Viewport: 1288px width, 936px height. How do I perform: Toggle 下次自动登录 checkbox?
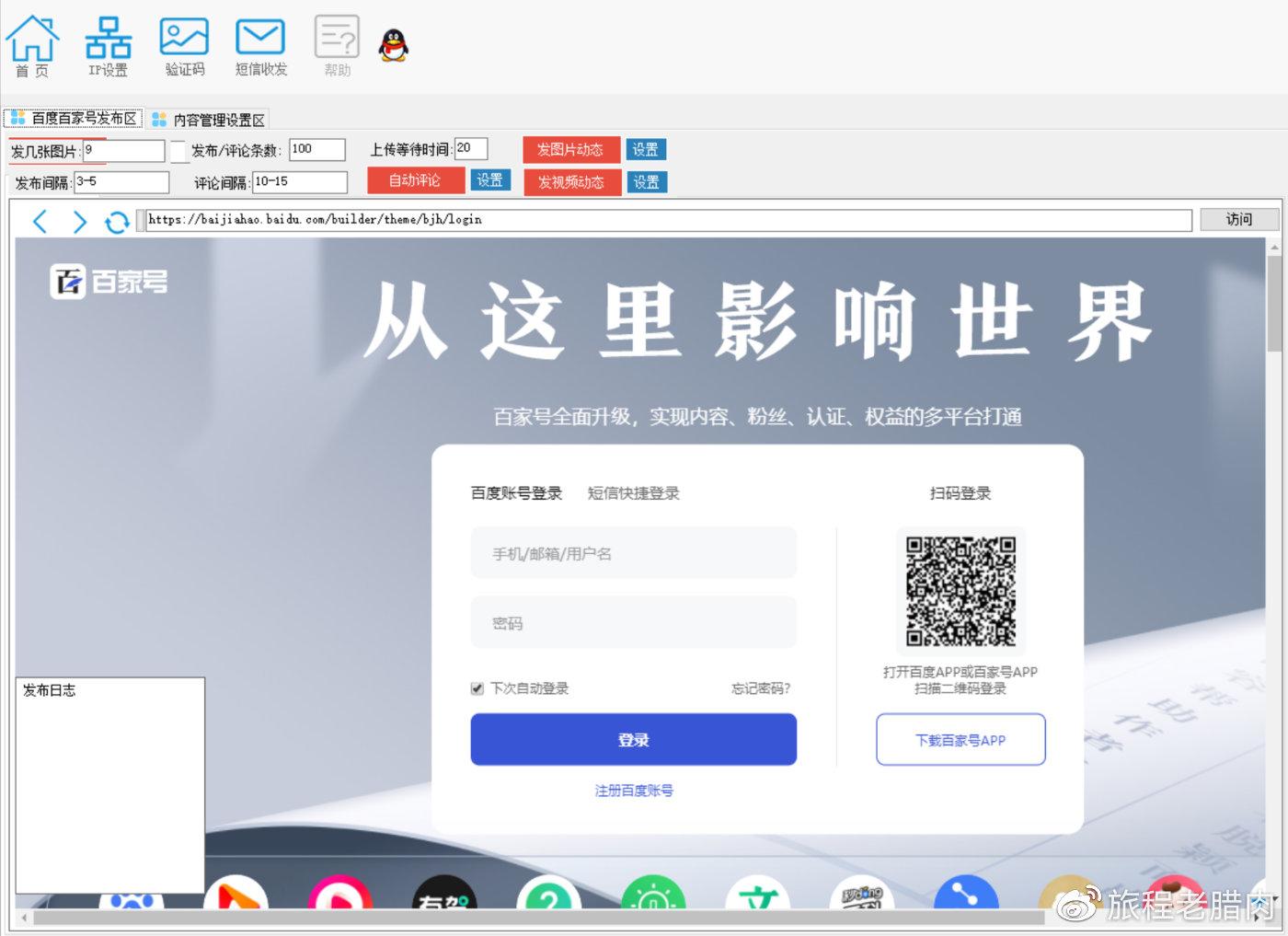(x=477, y=688)
